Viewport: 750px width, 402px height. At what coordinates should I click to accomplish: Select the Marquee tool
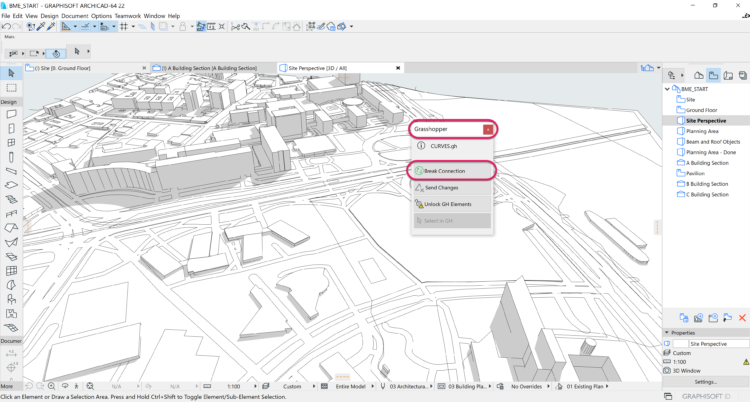[10, 88]
